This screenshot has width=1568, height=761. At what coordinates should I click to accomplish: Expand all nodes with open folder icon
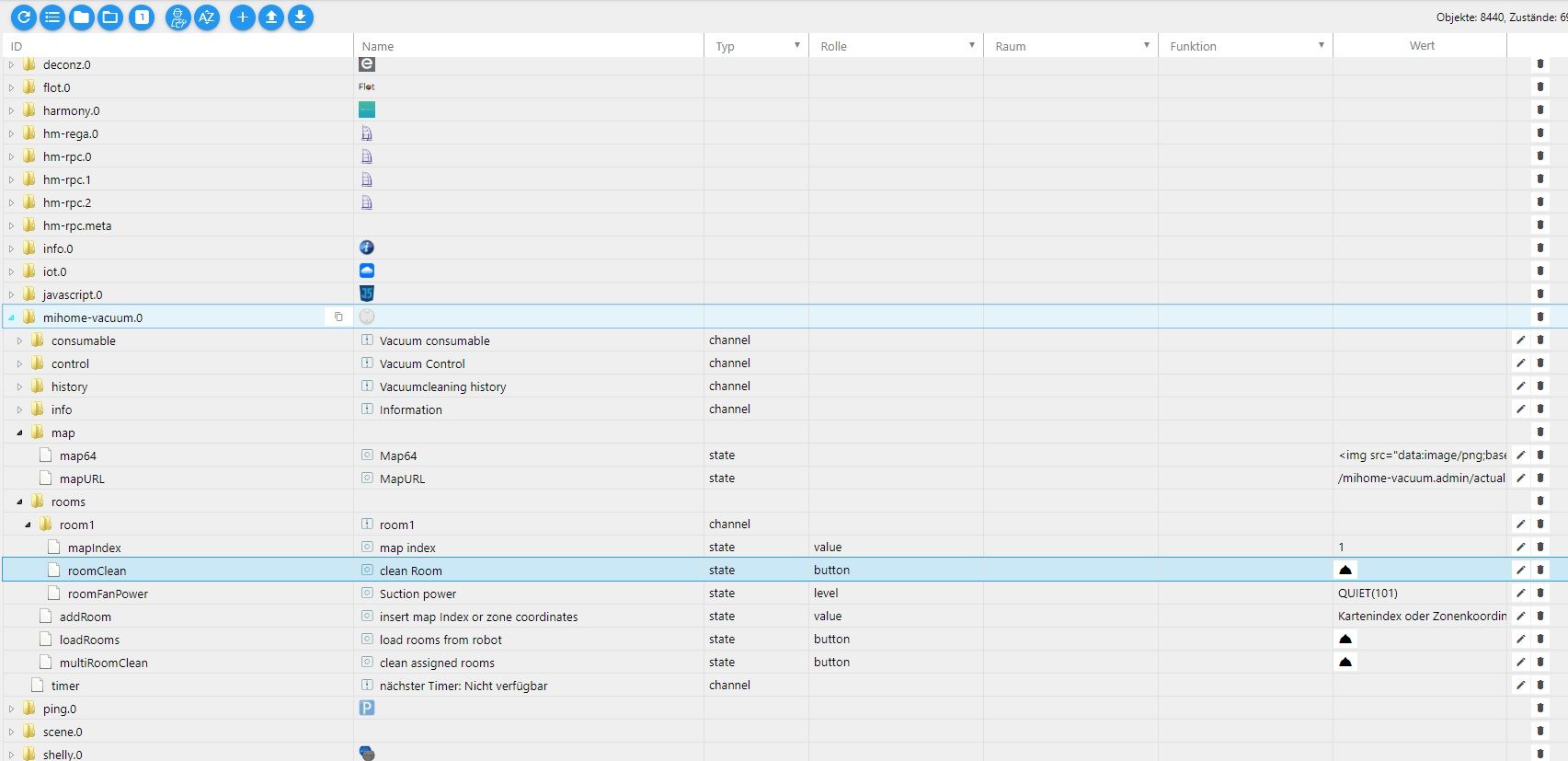click(110, 17)
